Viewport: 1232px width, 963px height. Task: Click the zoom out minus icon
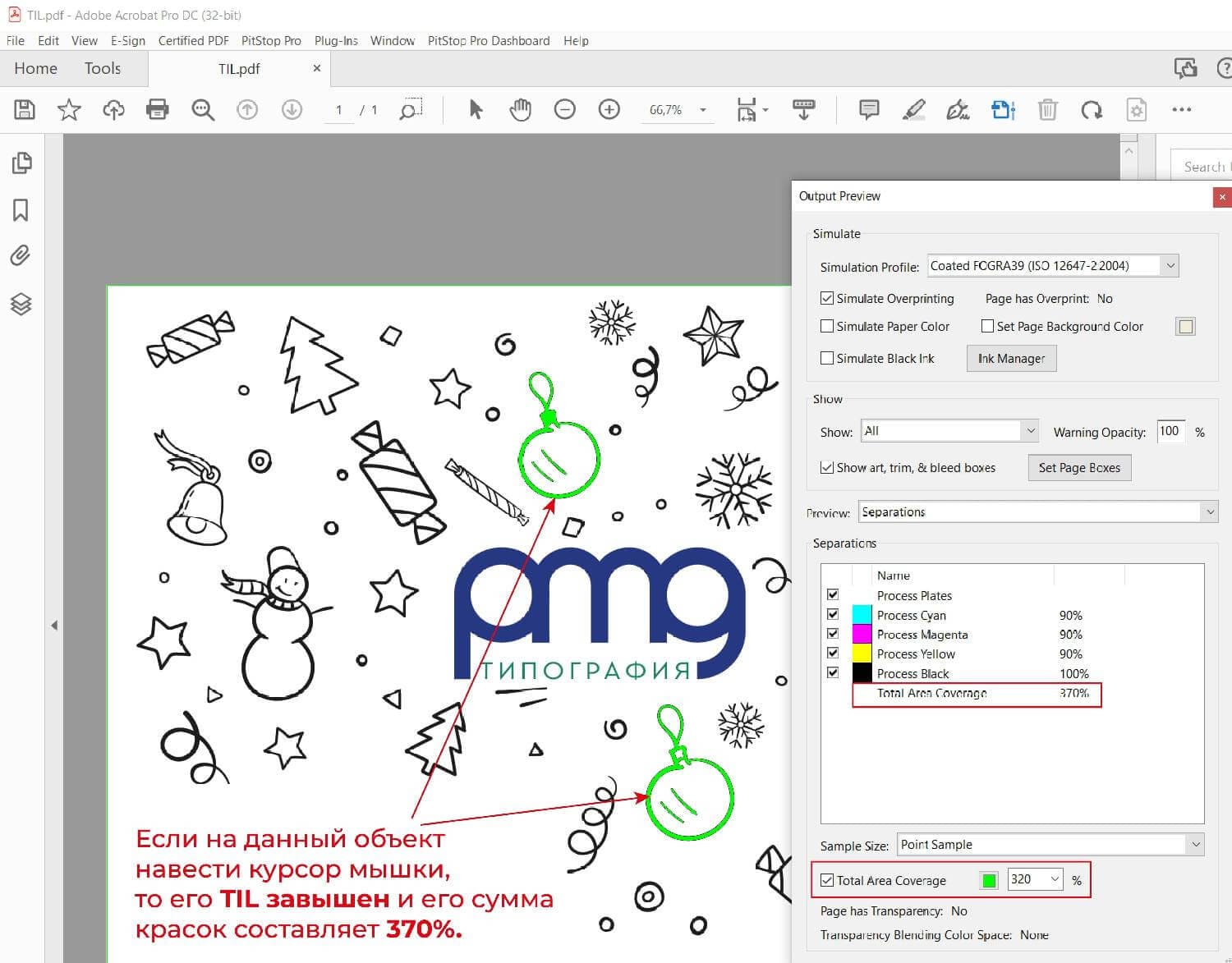click(564, 109)
